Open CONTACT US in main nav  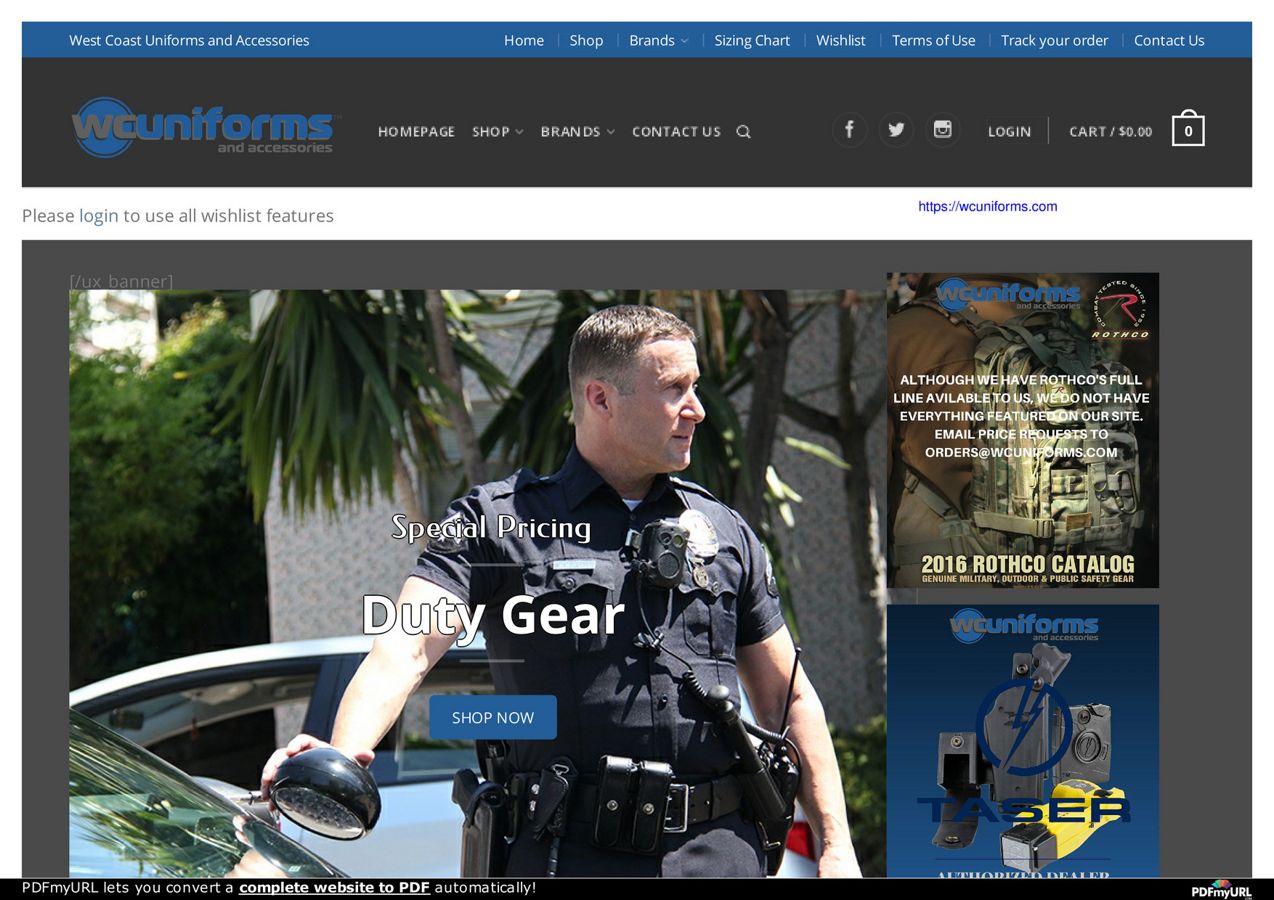click(x=676, y=132)
